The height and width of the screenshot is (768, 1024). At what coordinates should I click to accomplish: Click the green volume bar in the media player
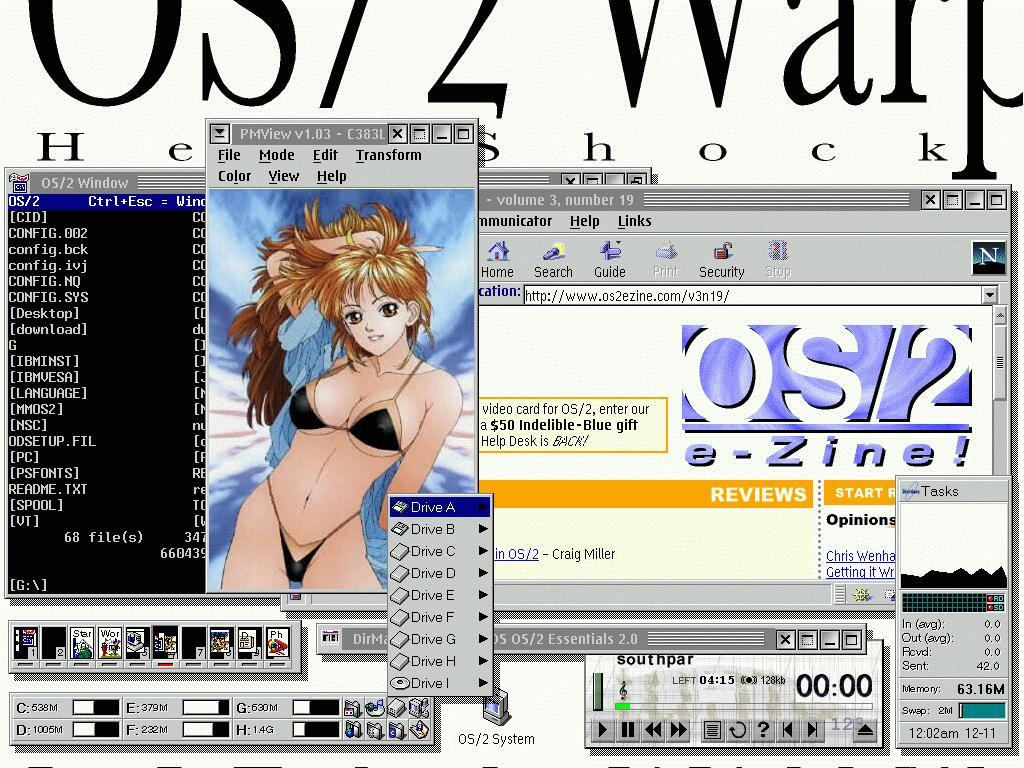(x=598, y=692)
